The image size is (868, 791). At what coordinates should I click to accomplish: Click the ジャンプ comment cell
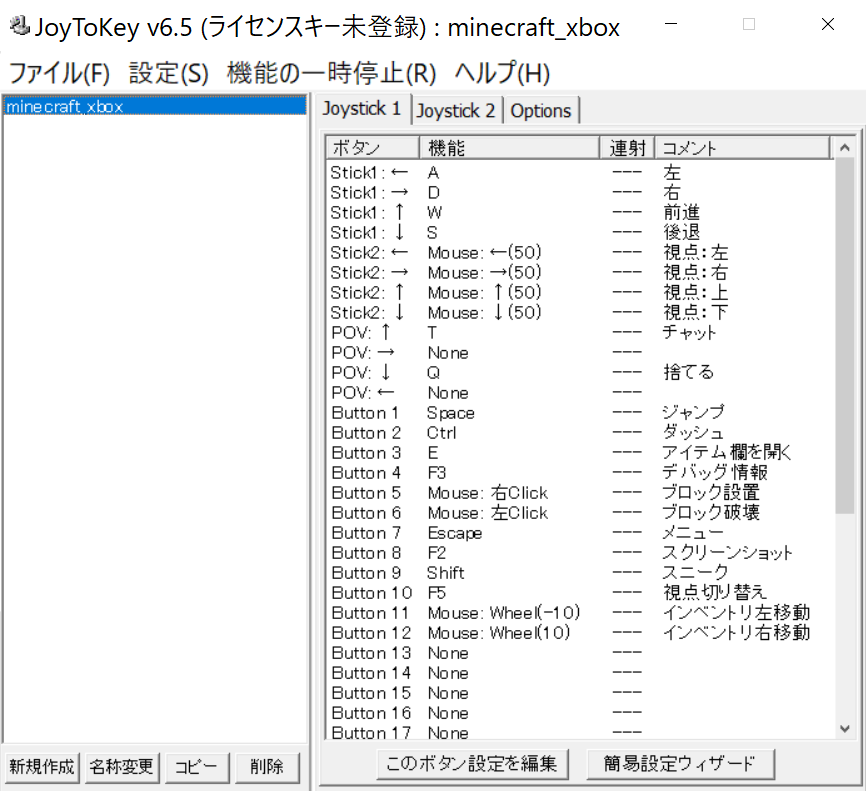pyautogui.click(x=694, y=412)
